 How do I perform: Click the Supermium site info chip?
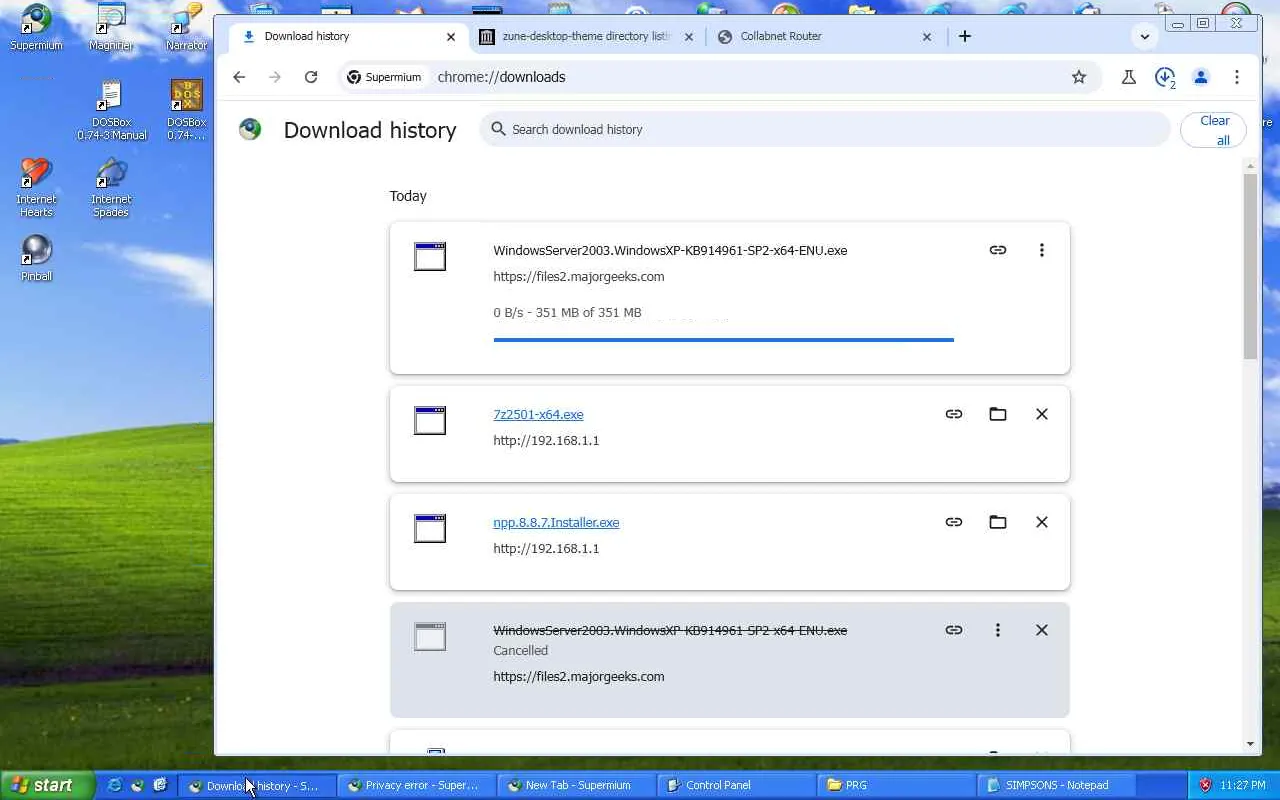pos(384,77)
